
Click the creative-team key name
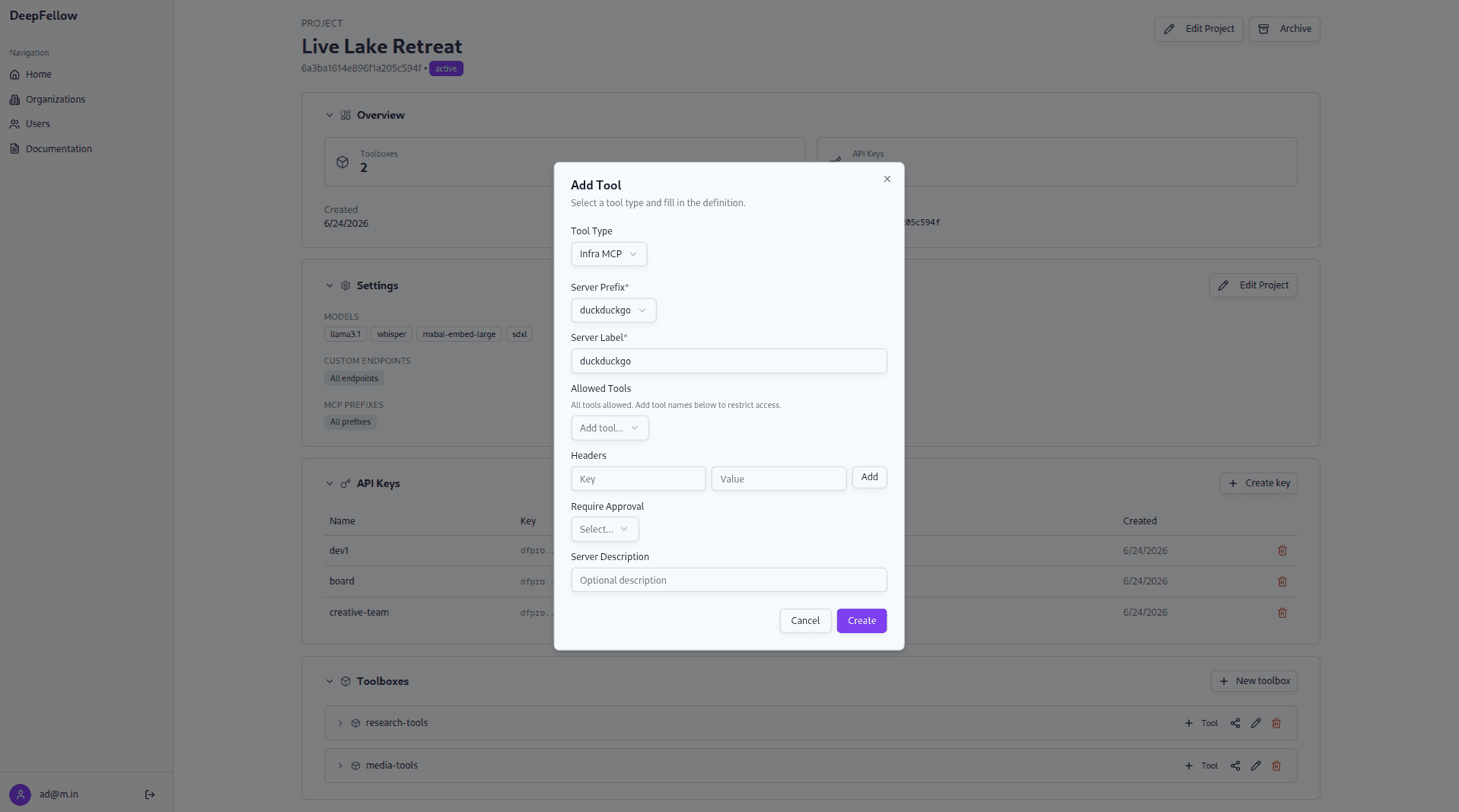click(359, 613)
